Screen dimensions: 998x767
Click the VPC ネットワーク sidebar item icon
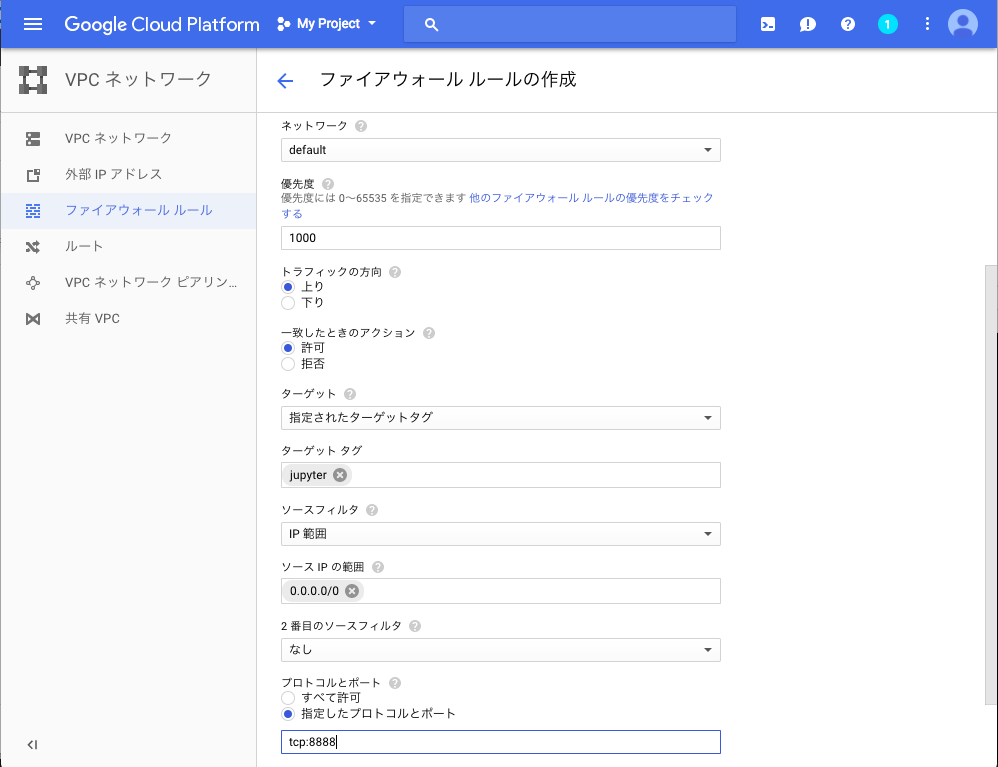pyautogui.click(x=33, y=139)
